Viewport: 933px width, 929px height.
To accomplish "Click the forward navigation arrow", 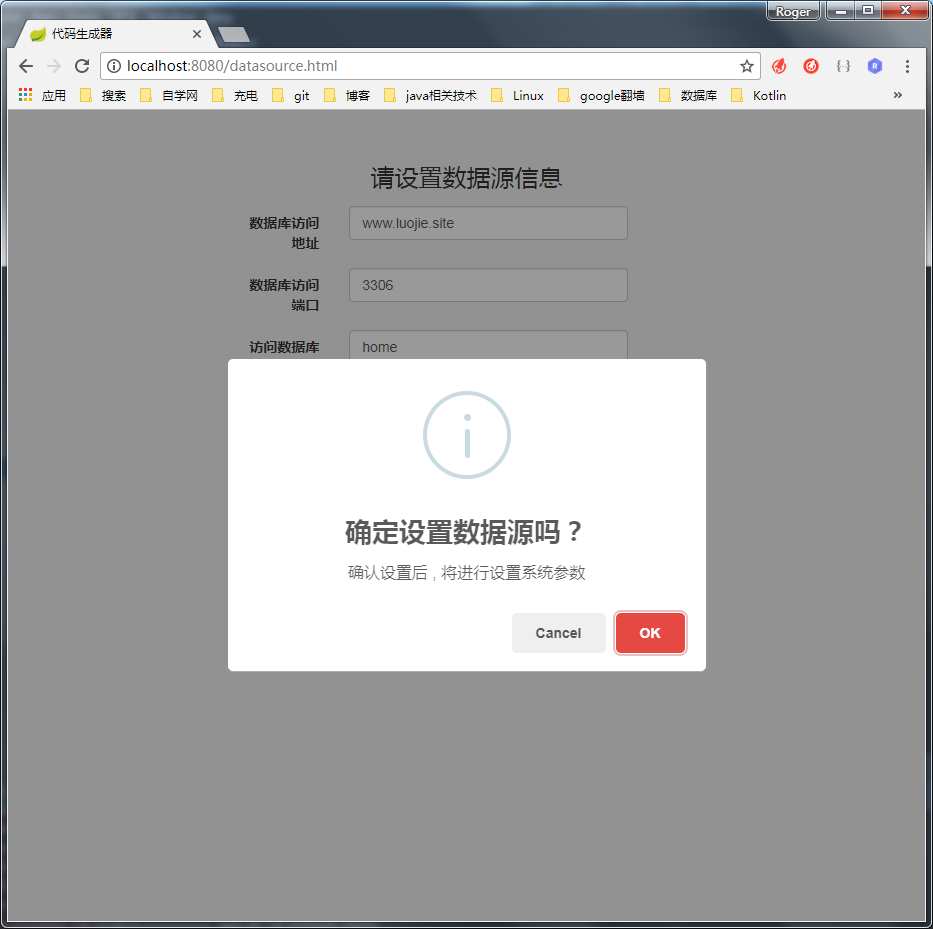I will [x=54, y=65].
